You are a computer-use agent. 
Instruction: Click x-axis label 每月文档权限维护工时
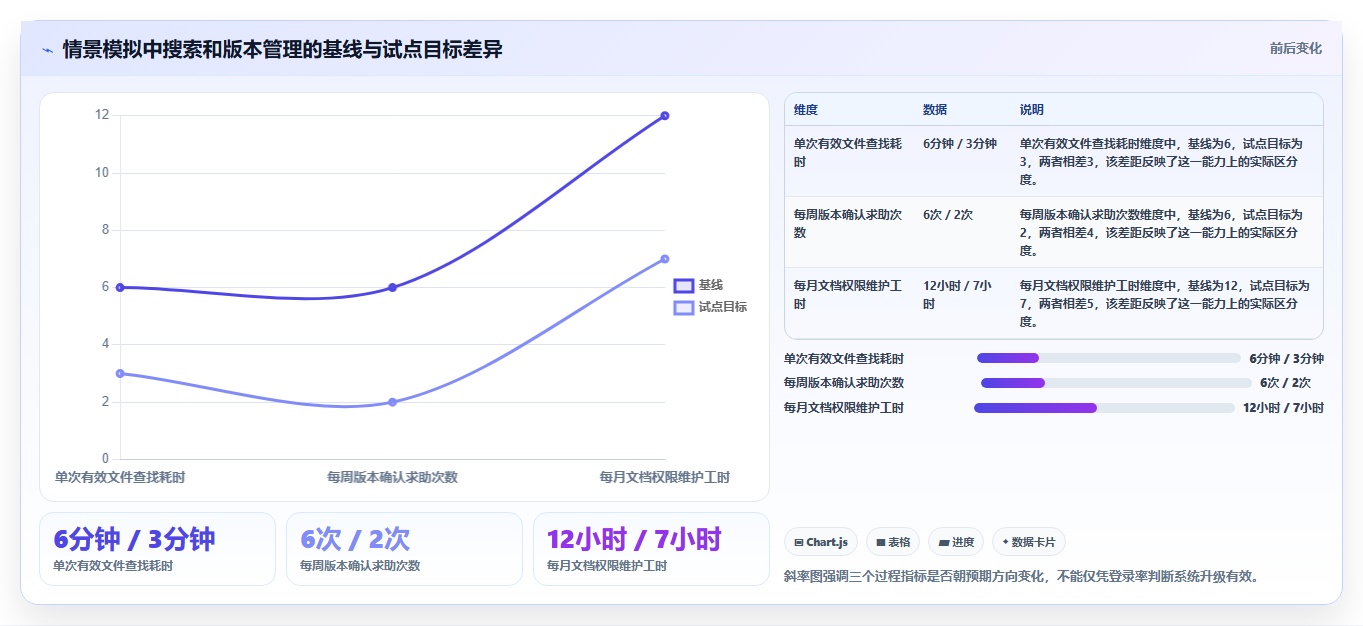pyautogui.click(x=665, y=477)
